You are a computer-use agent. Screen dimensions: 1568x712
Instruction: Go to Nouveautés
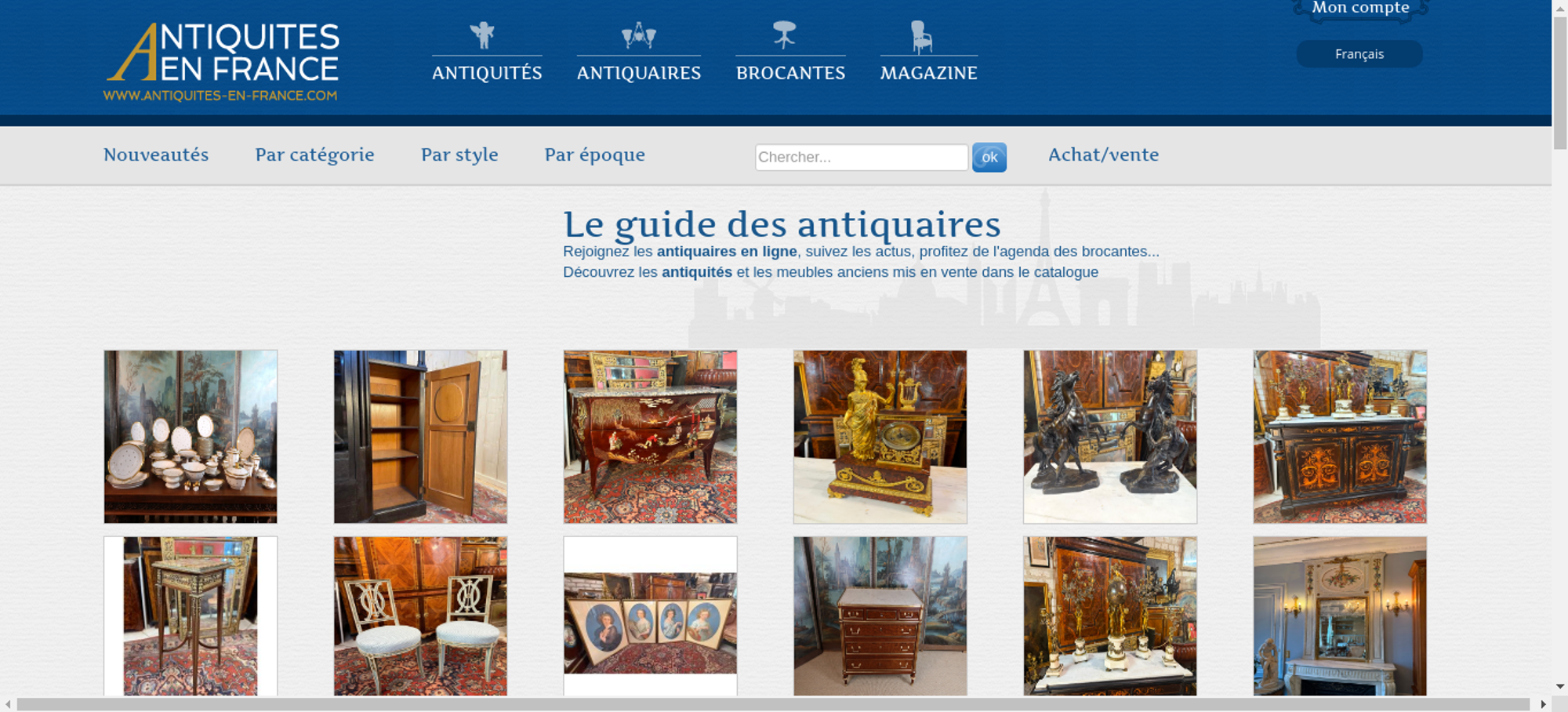click(x=156, y=154)
